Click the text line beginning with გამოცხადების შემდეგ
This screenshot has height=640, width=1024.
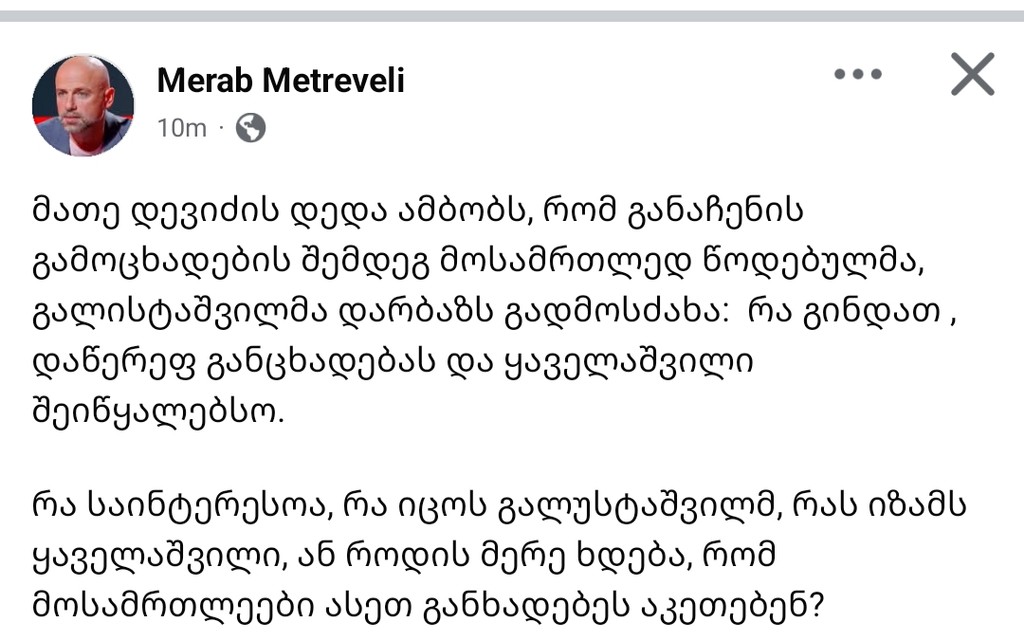click(478, 261)
